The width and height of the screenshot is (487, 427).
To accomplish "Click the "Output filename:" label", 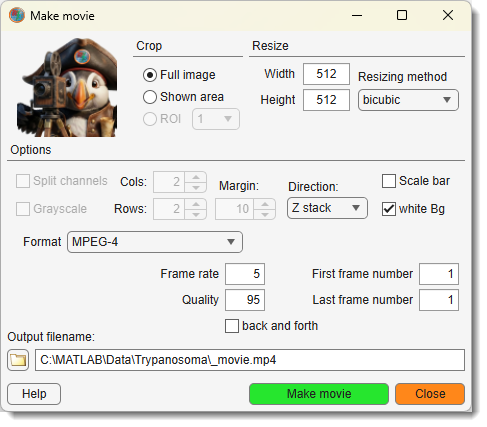I will (x=51, y=337).
